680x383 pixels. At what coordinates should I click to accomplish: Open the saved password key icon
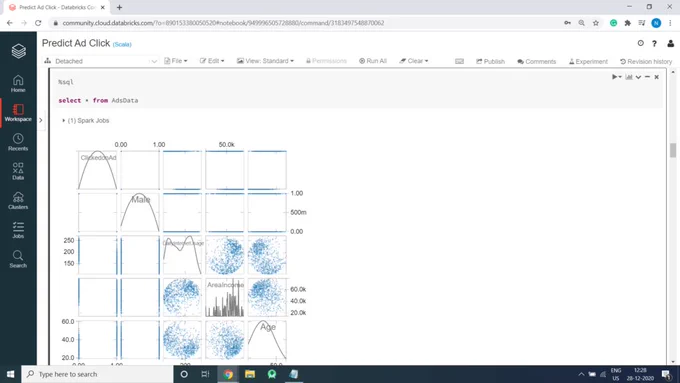(x=567, y=23)
